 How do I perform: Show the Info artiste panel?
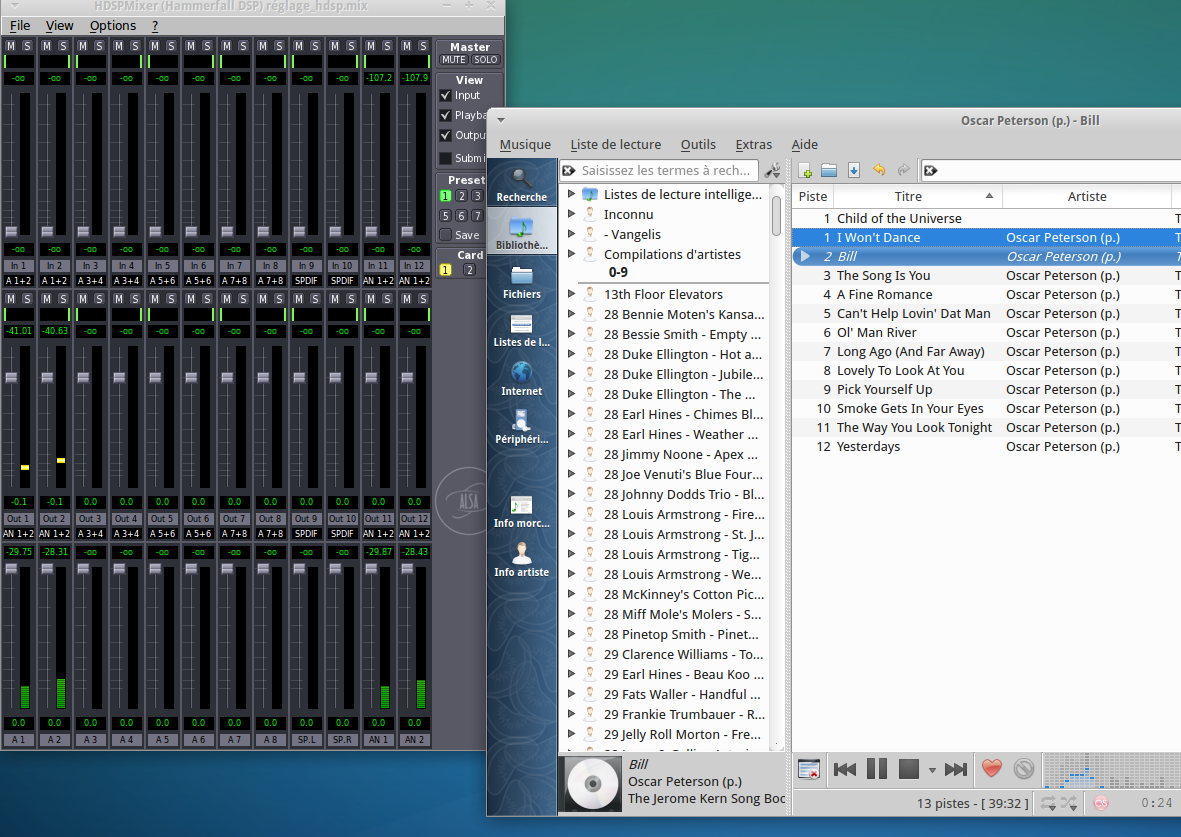(521, 560)
